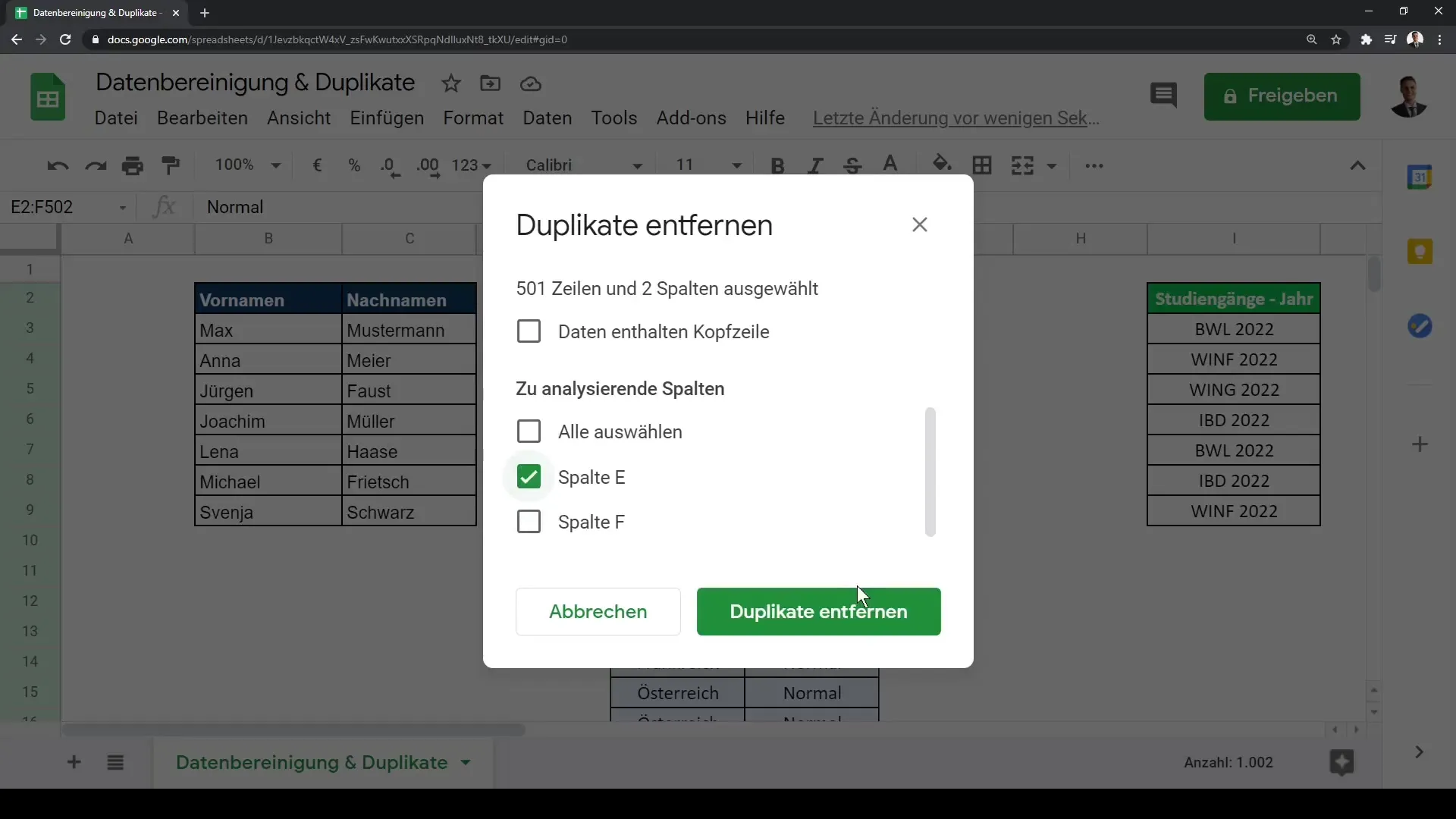Check 'Alle auswählen' checkbox
1456x819 pixels.
(529, 431)
